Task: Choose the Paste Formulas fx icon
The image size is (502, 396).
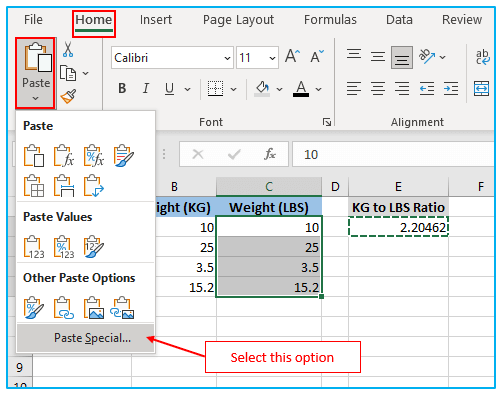Action: pyautogui.click(x=64, y=155)
